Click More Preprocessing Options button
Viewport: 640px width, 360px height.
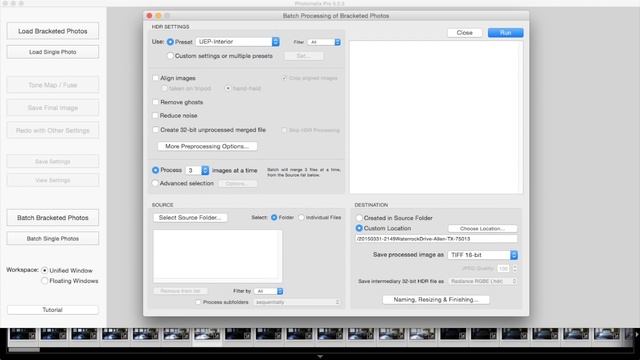(207, 146)
